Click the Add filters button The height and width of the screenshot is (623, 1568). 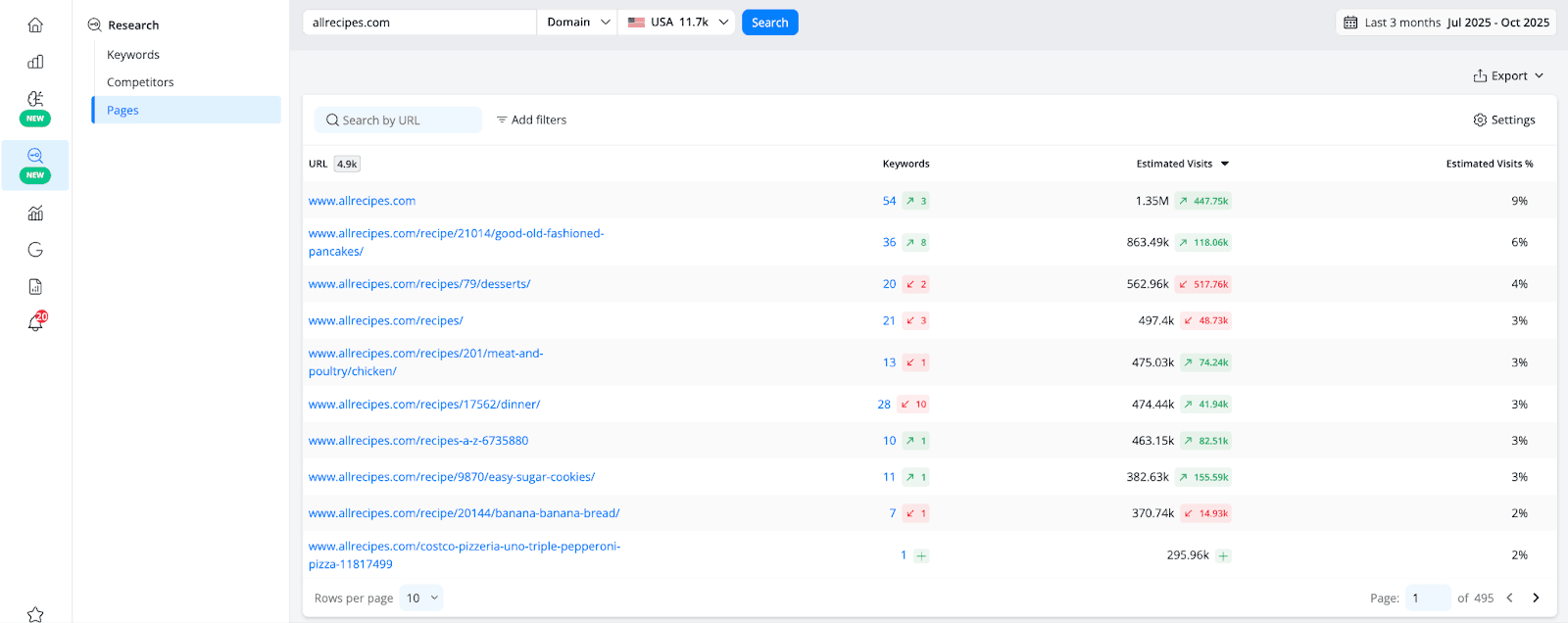(531, 120)
